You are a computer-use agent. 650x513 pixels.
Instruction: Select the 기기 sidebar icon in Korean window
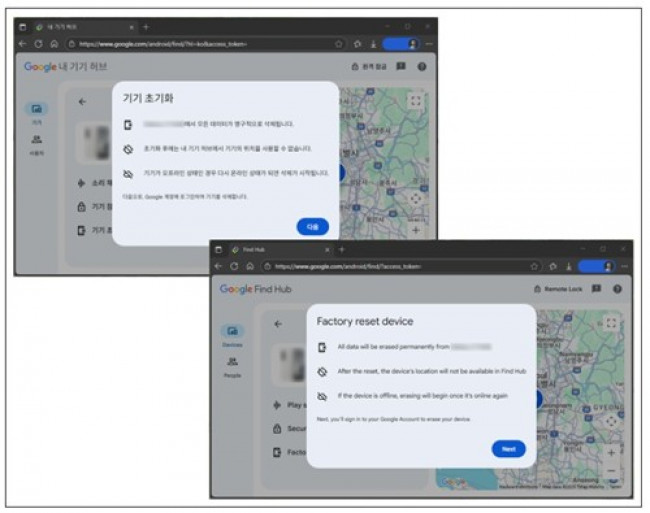[36, 109]
